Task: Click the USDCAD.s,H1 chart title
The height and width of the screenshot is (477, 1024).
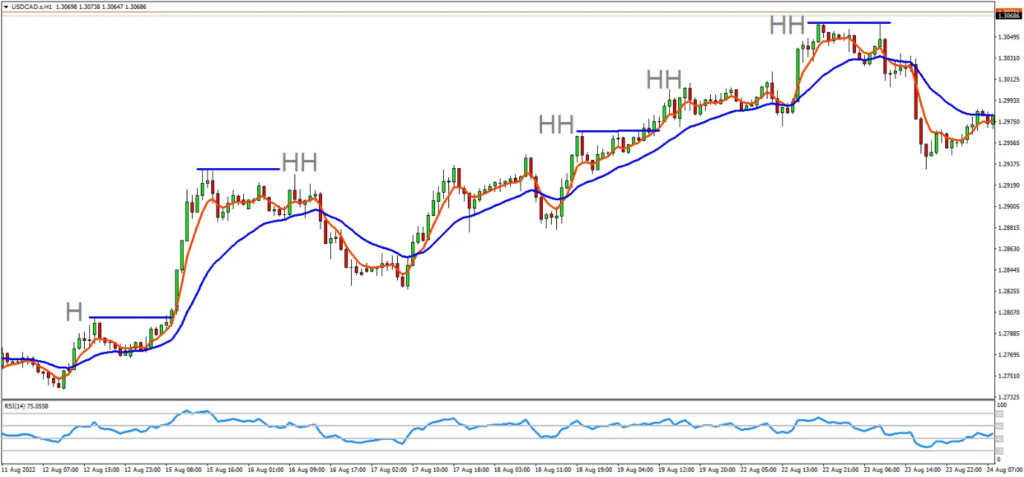Action: [38, 7]
